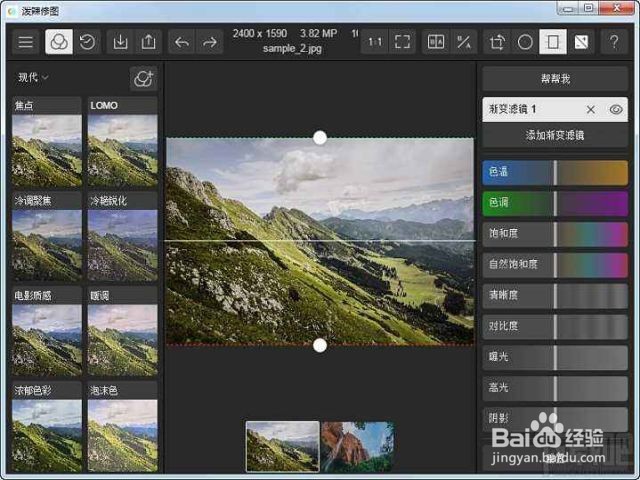Viewport: 640px width, 480px height.
Task: Expand the 现代 preset category dropdown
Action: coord(33,77)
